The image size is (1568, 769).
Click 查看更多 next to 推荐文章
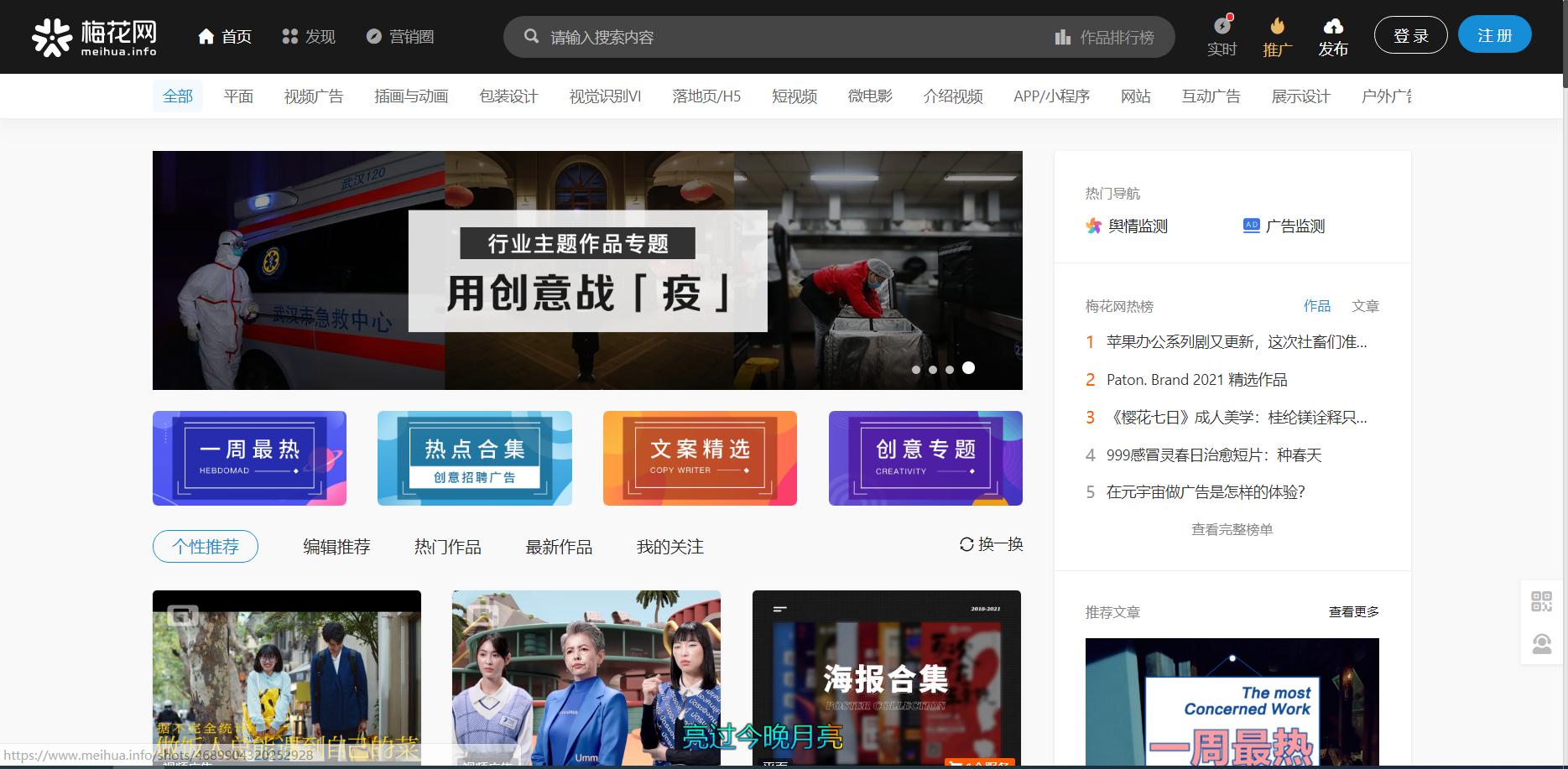pos(1352,612)
